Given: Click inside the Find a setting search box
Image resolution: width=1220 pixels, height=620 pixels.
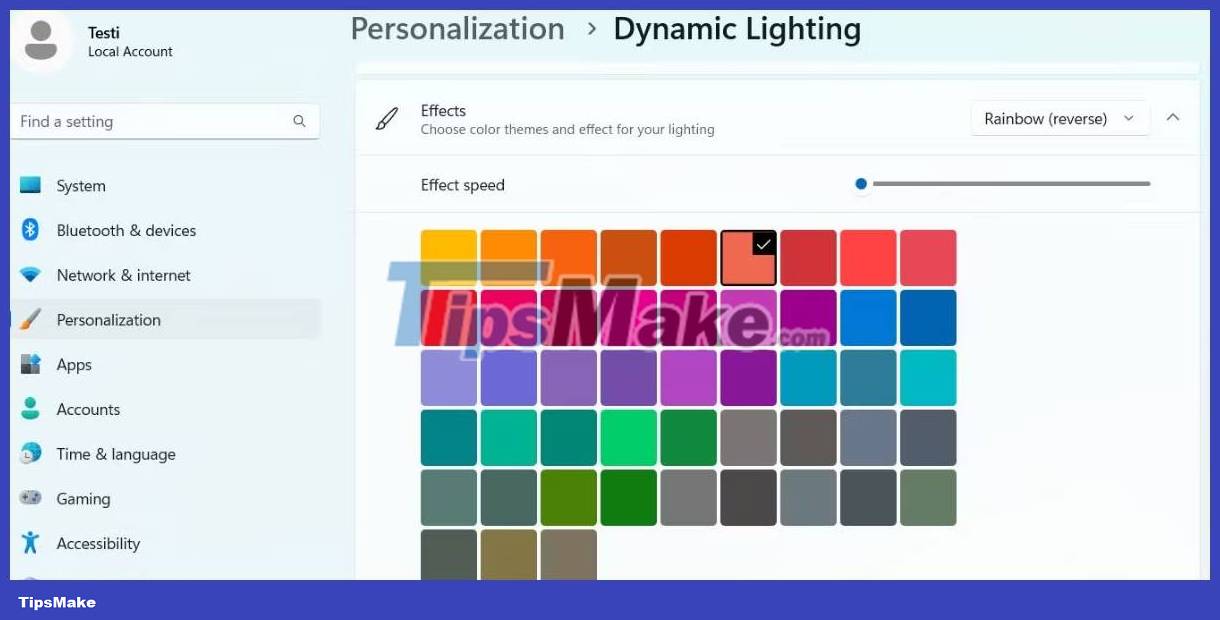Looking at the screenshot, I should click(150, 120).
